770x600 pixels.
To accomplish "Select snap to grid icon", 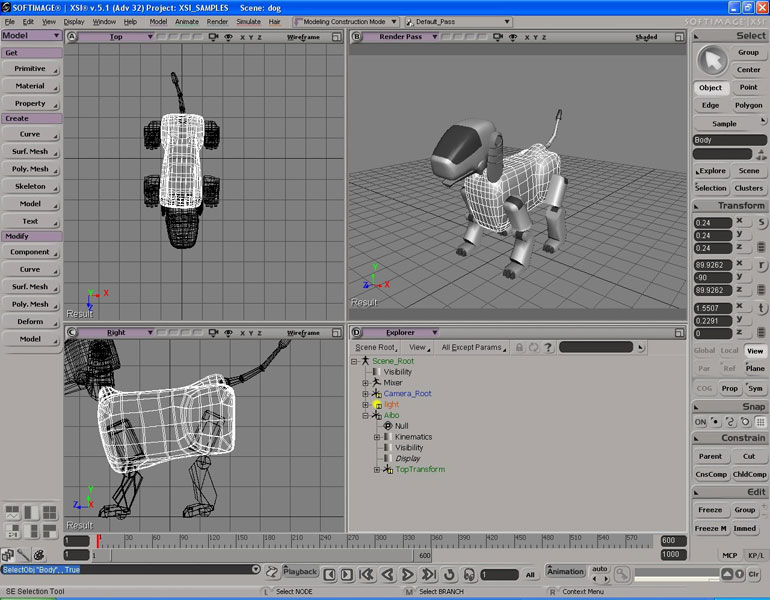I will 761,422.
